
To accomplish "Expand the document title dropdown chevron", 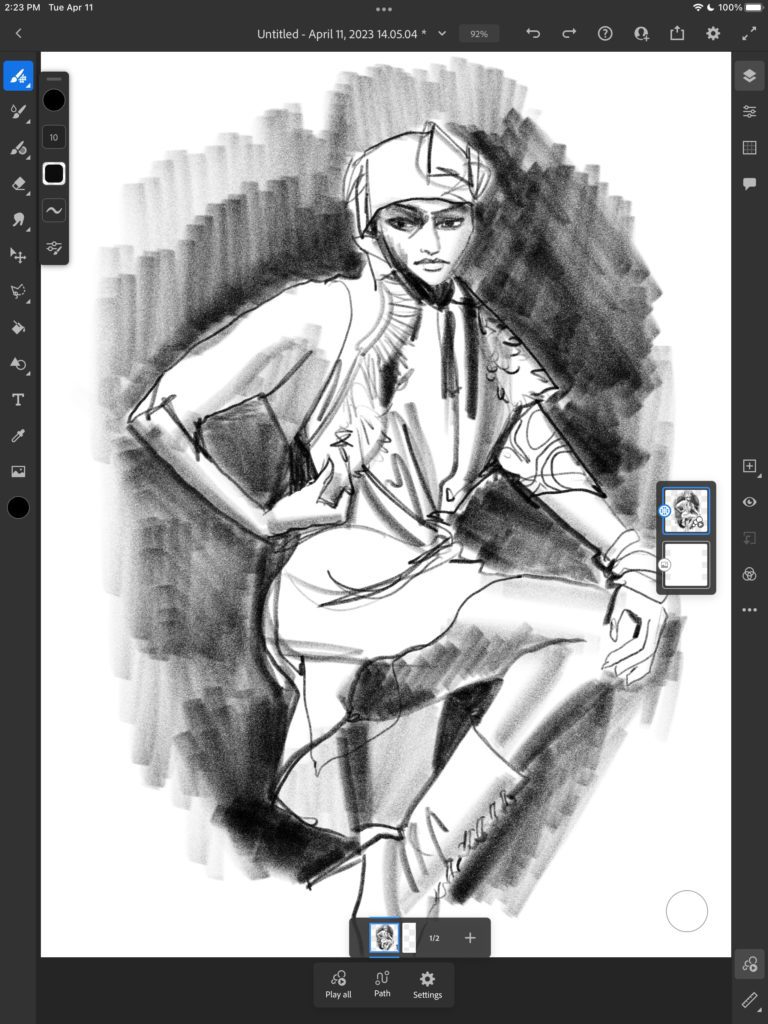I will 442,33.
